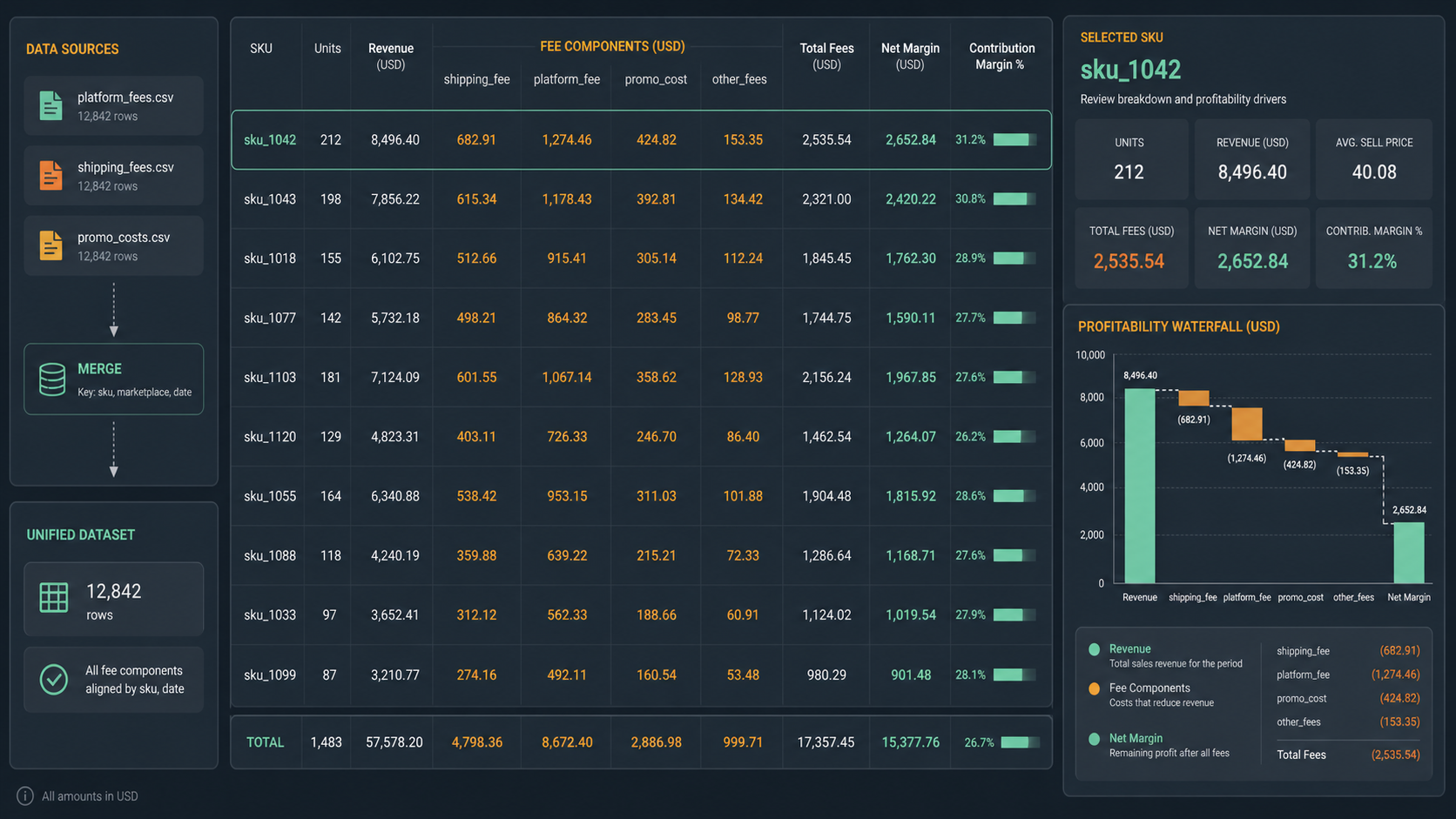Viewport: 1456px width, 819px height.
Task: Click the Revenue bar in waterfall chart
Action: pyautogui.click(x=1140, y=486)
